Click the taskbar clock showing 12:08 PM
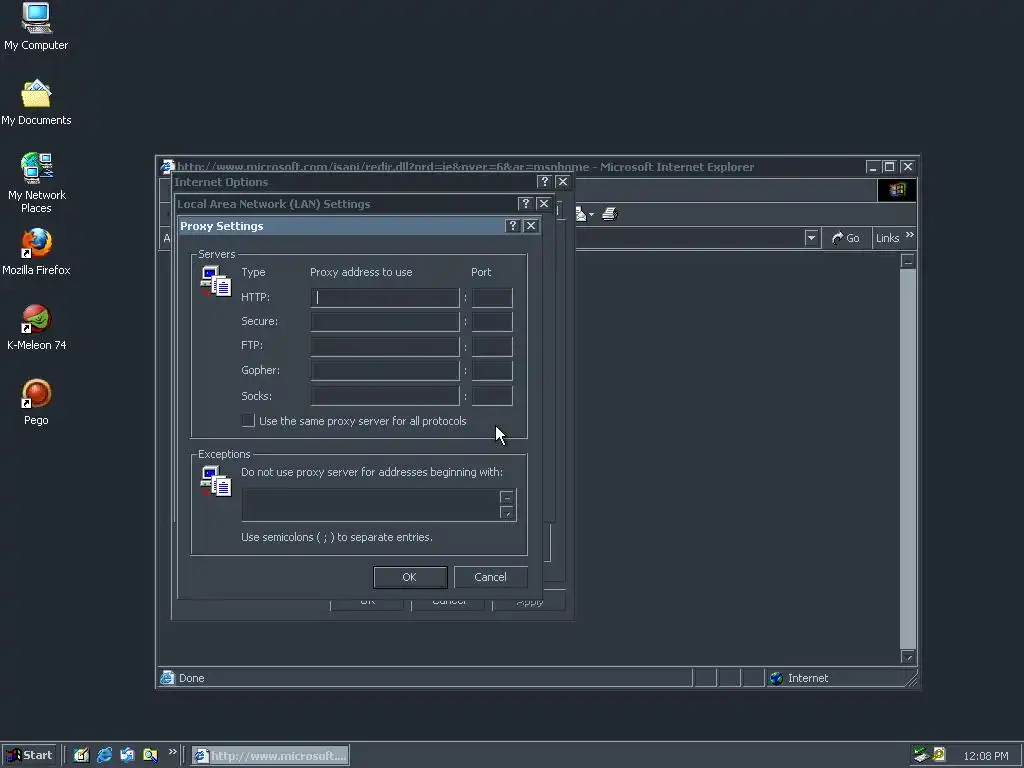The height and width of the screenshot is (768, 1024). [x=985, y=756]
